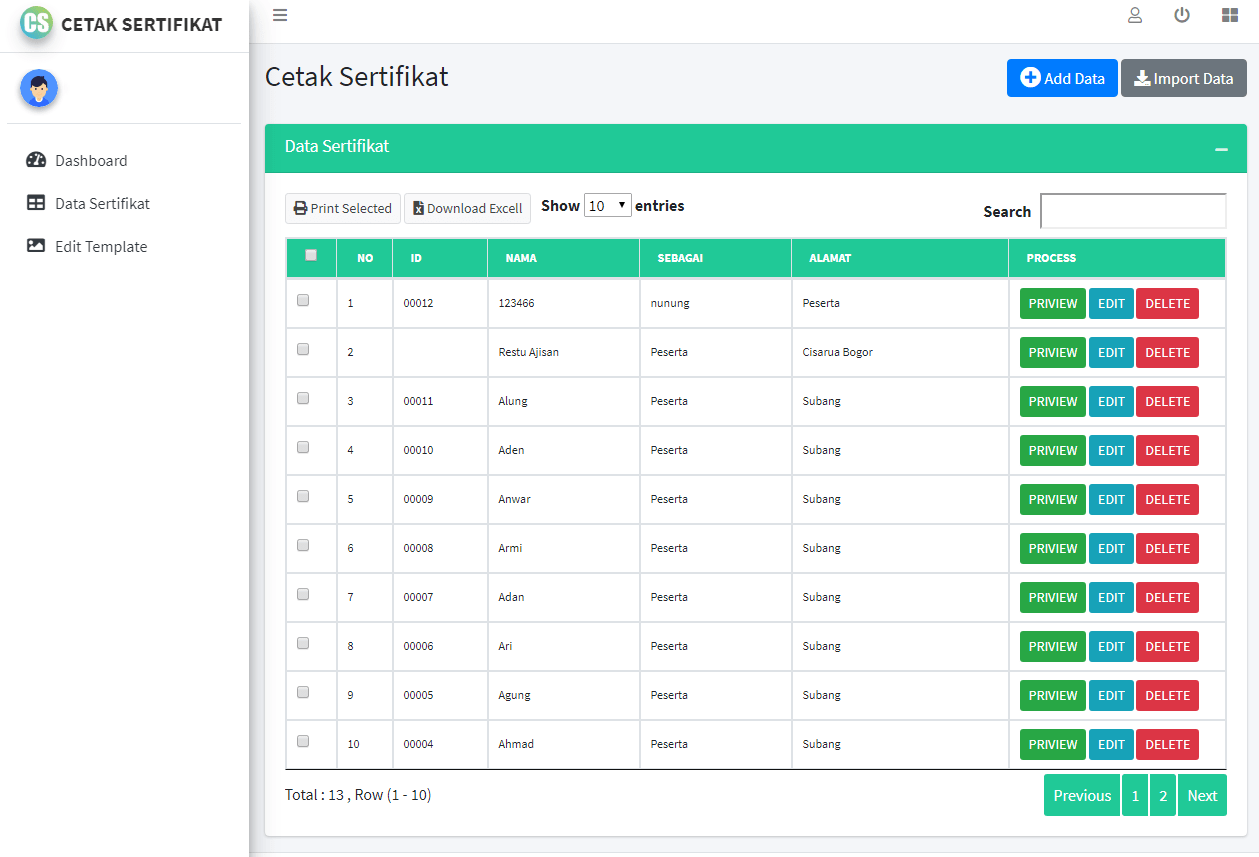Click the Edit Template image icon

pos(36,246)
